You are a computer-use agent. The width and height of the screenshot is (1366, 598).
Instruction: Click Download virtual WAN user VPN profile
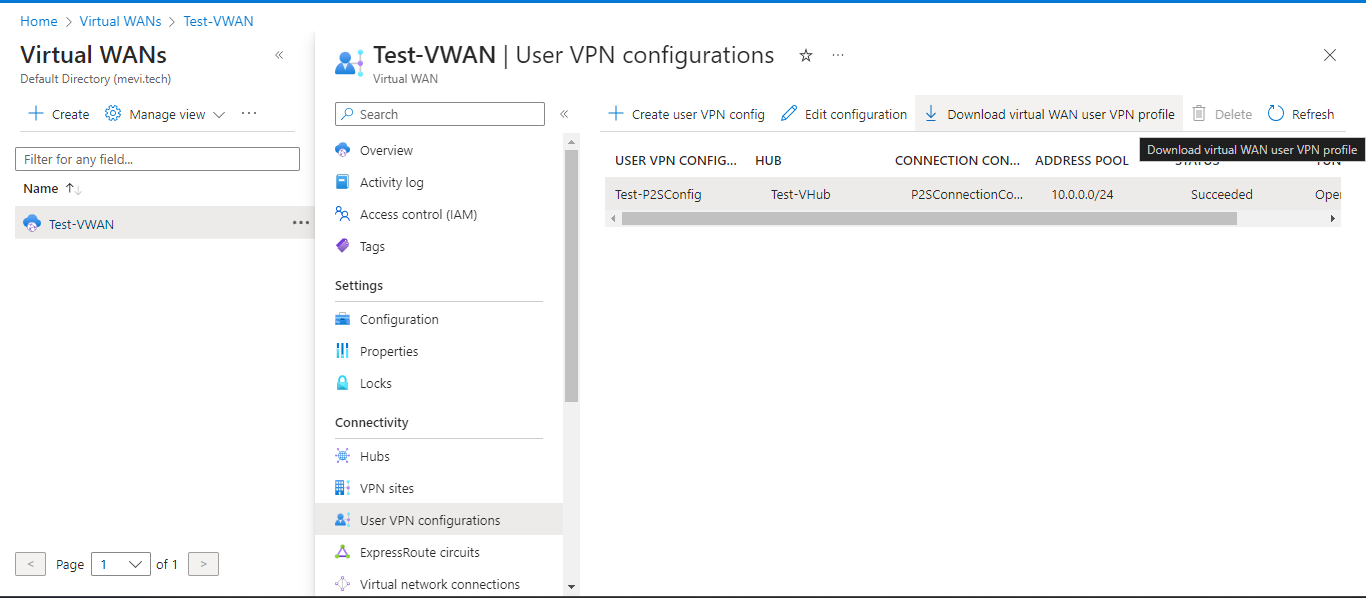click(1049, 114)
